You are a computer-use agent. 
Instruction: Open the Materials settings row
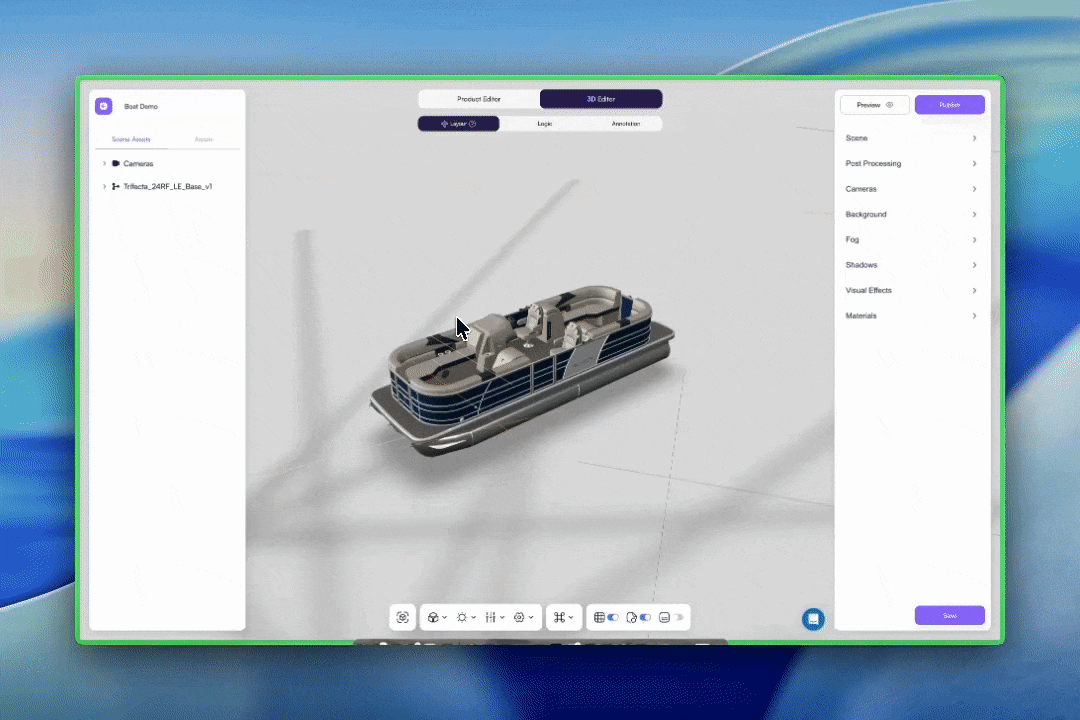[911, 316]
